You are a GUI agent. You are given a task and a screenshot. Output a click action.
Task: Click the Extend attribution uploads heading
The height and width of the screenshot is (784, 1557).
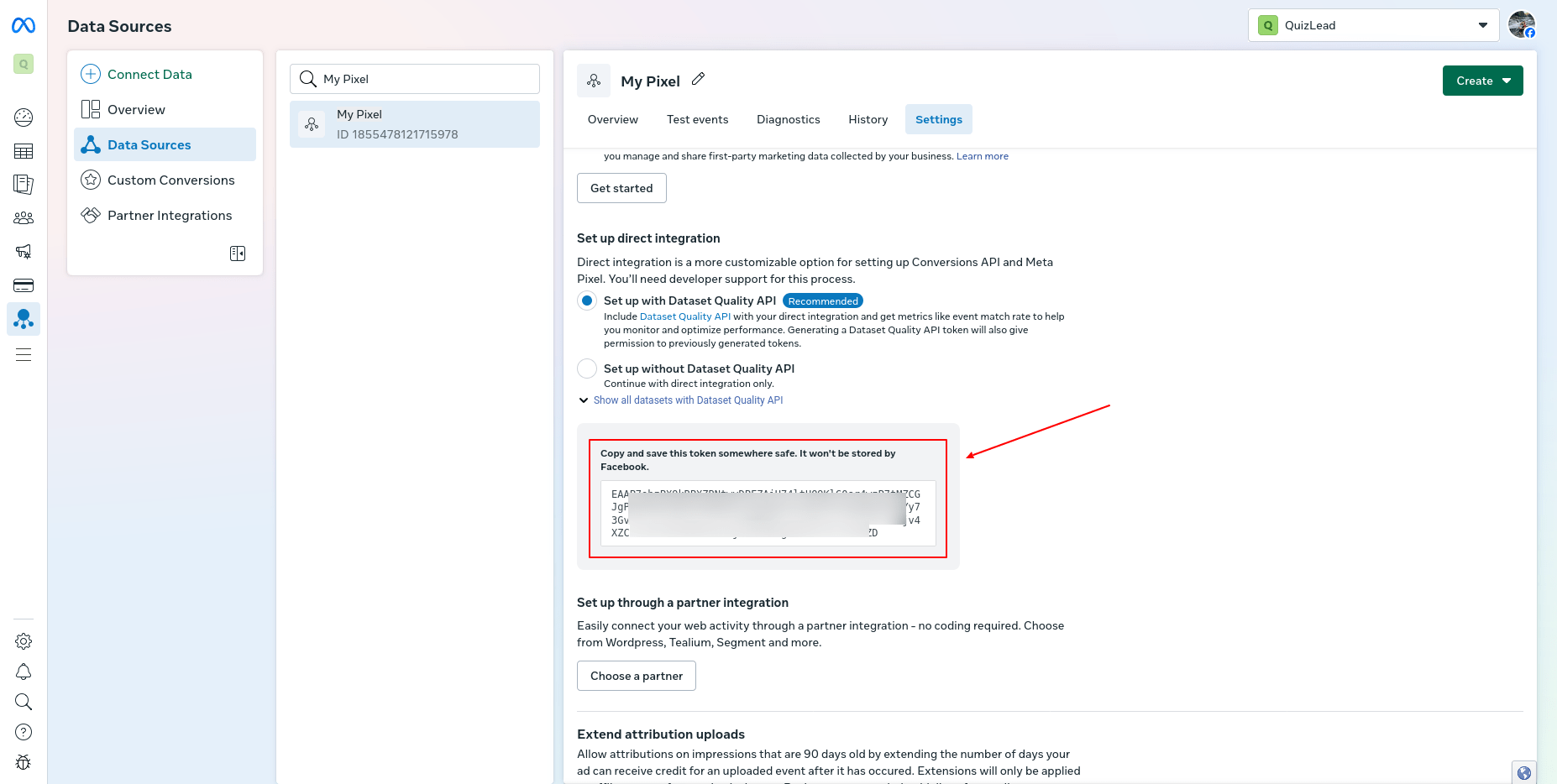[661, 734]
